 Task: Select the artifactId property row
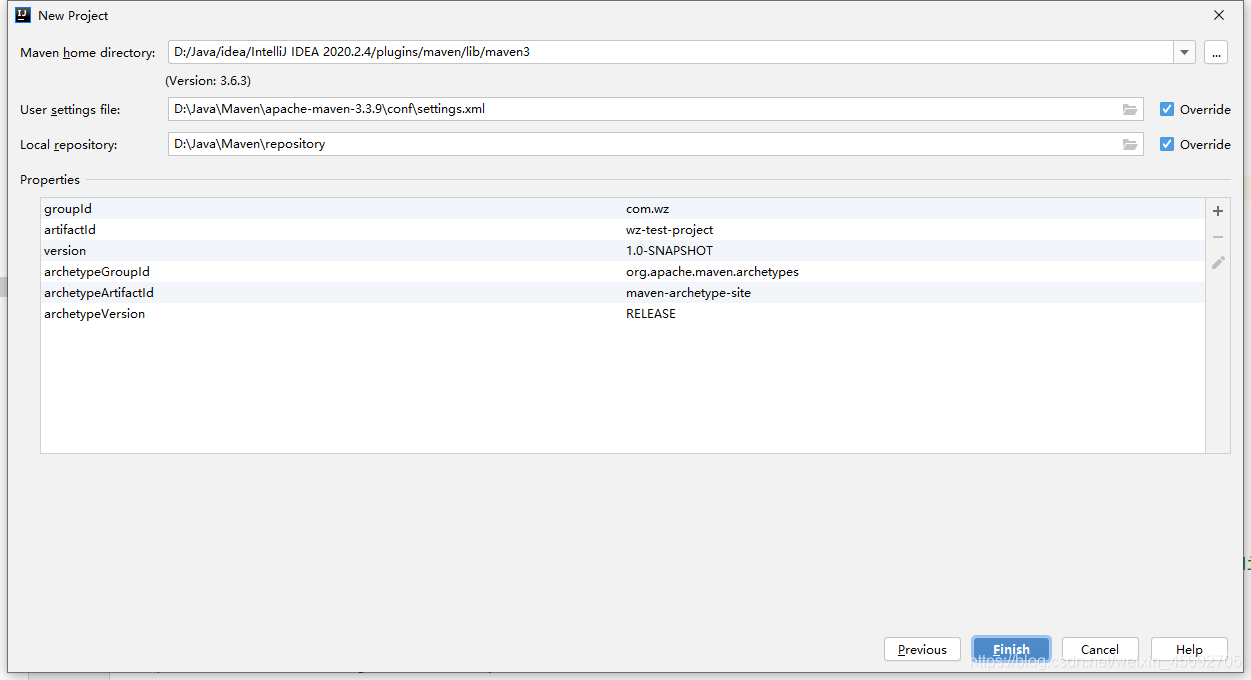[622, 230]
